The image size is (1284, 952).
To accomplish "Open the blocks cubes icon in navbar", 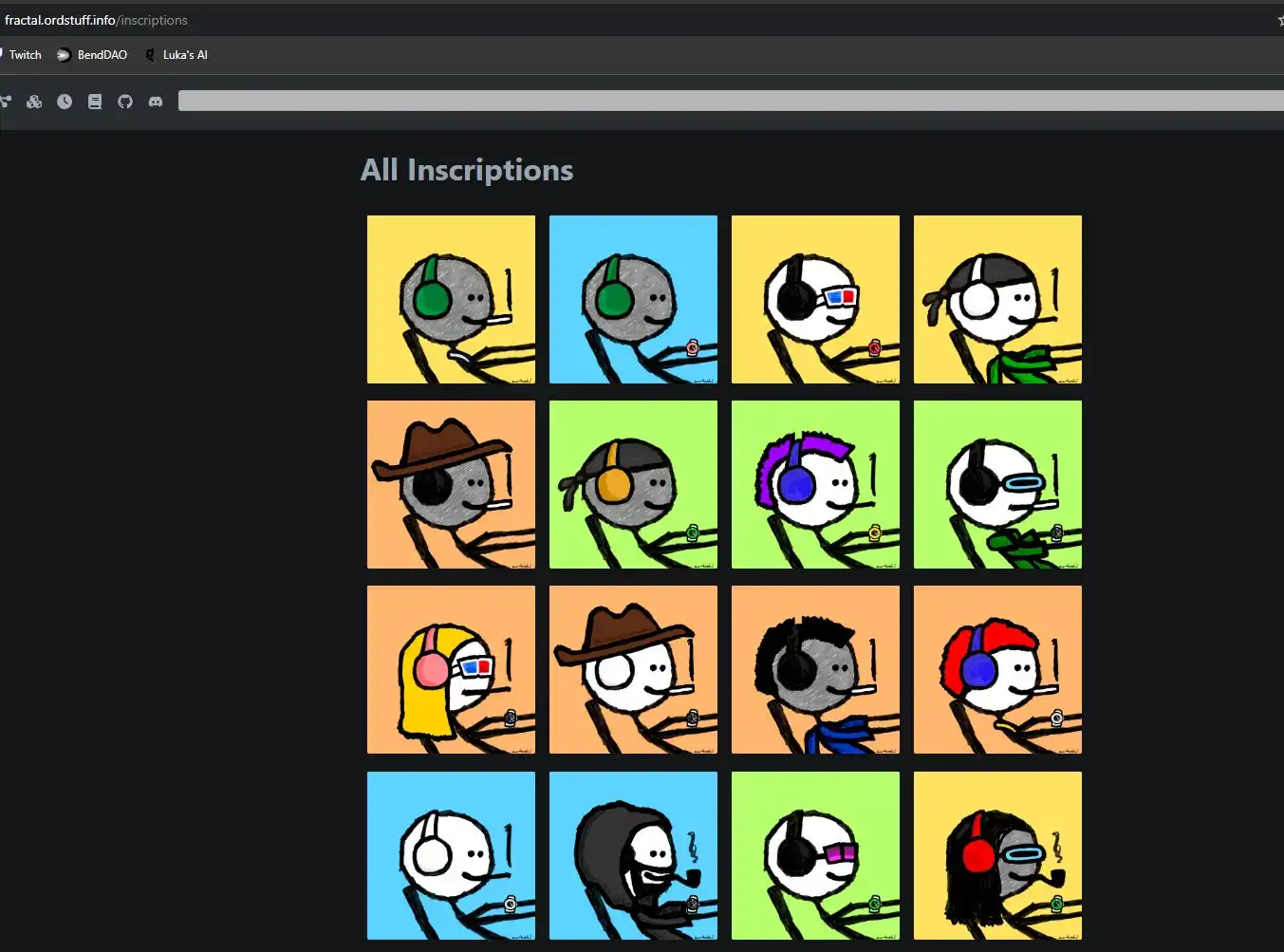I will pyautogui.click(x=34, y=102).
